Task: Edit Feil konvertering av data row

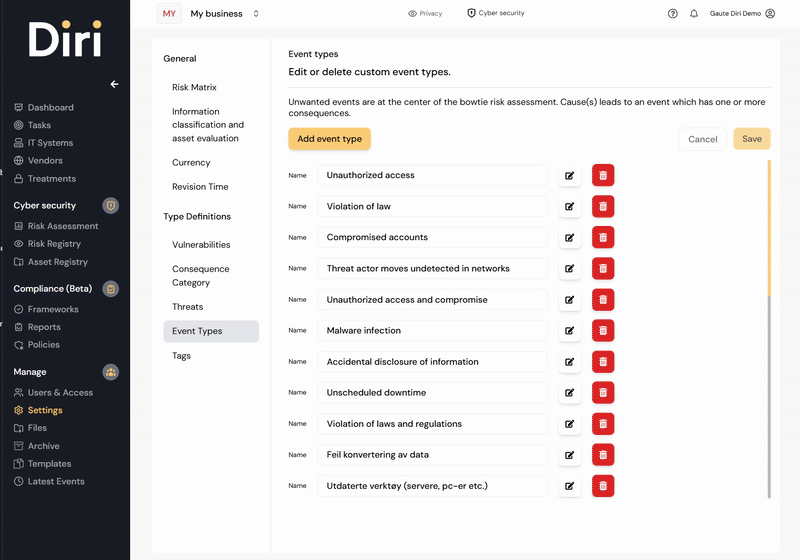Action: 569,455
